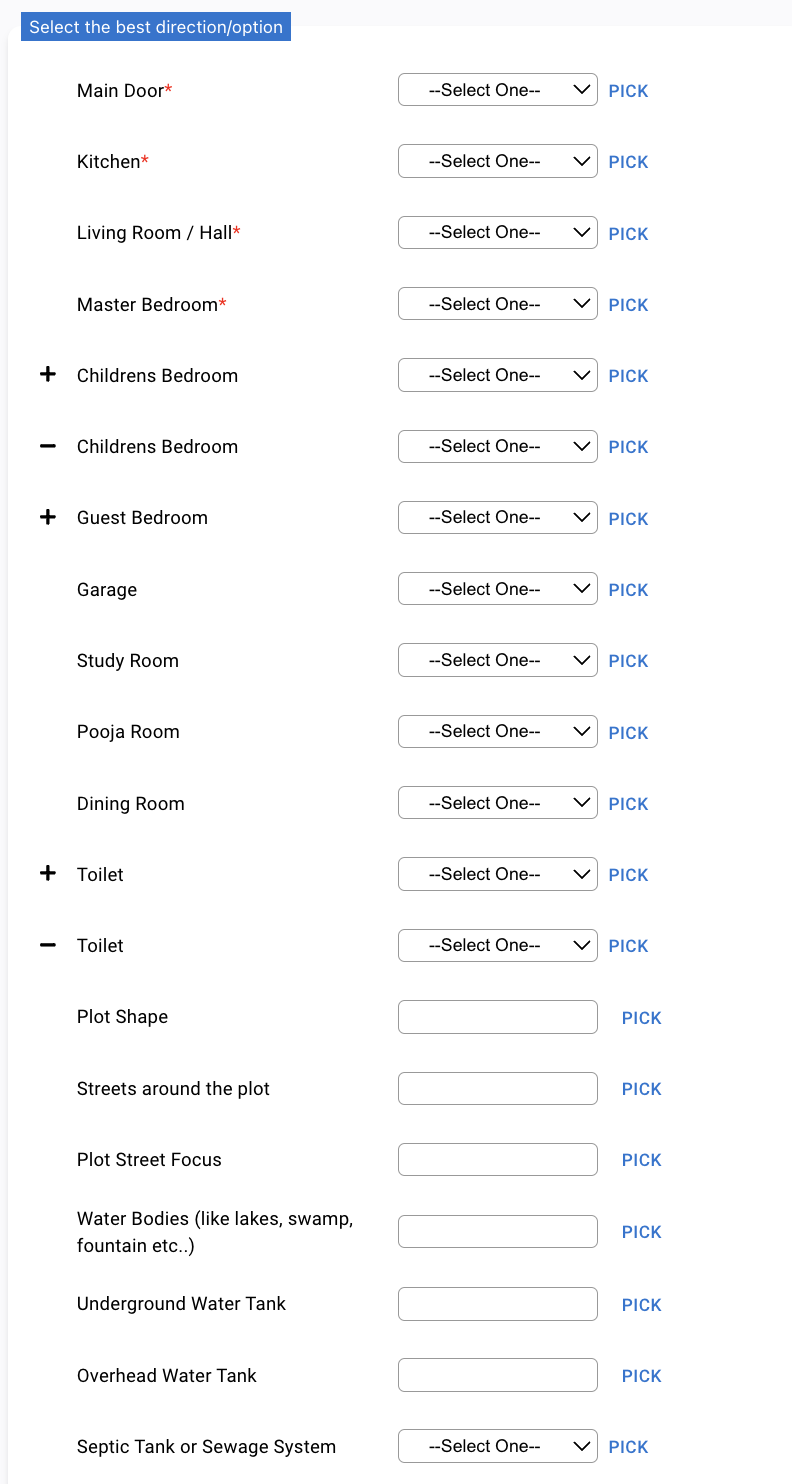
Task: Click PICK next to Study Room
Action: coord(628,661)
